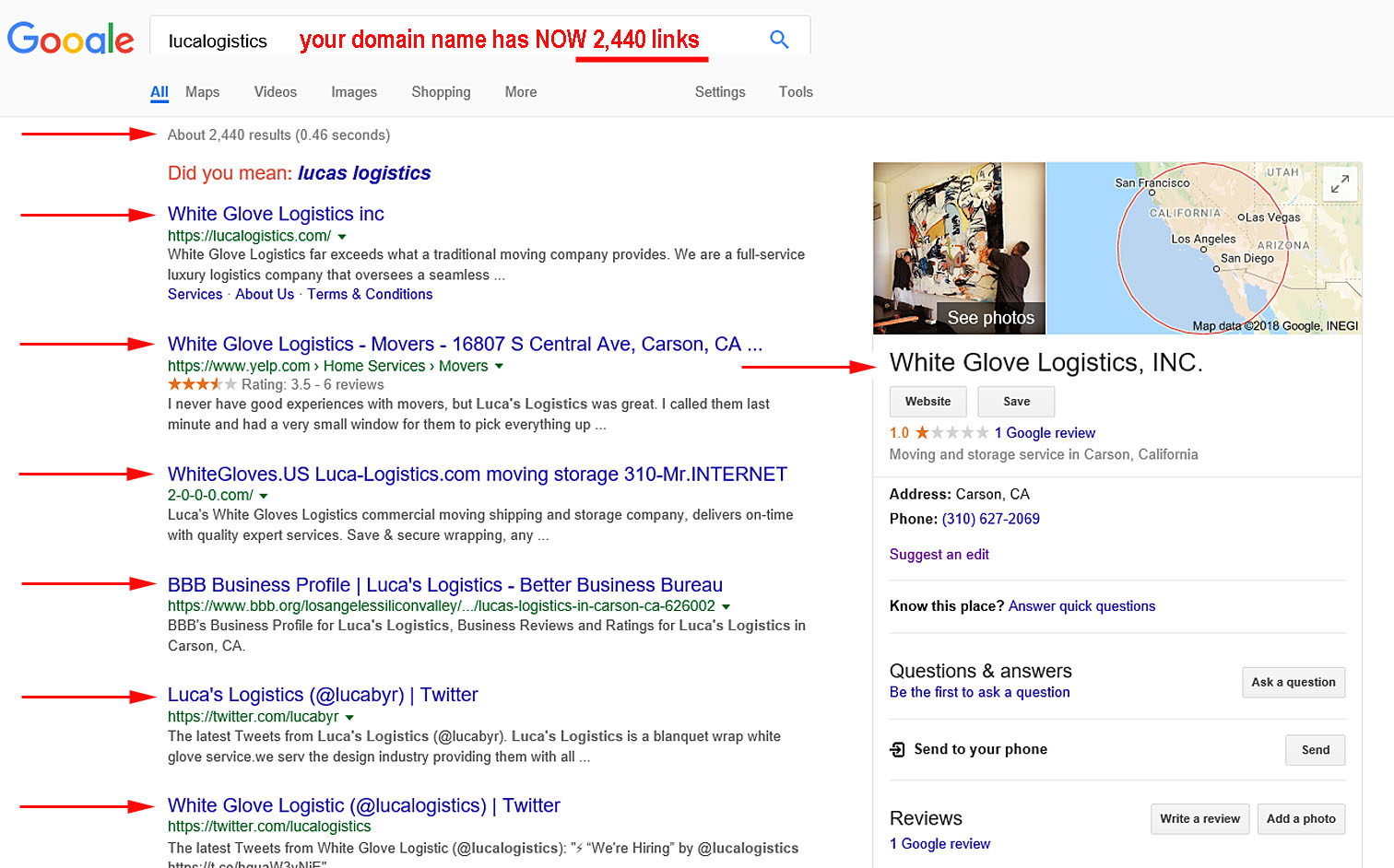Click the Save button in the business panel
Screen dimensions: 1394x868
click(1017, 402)
